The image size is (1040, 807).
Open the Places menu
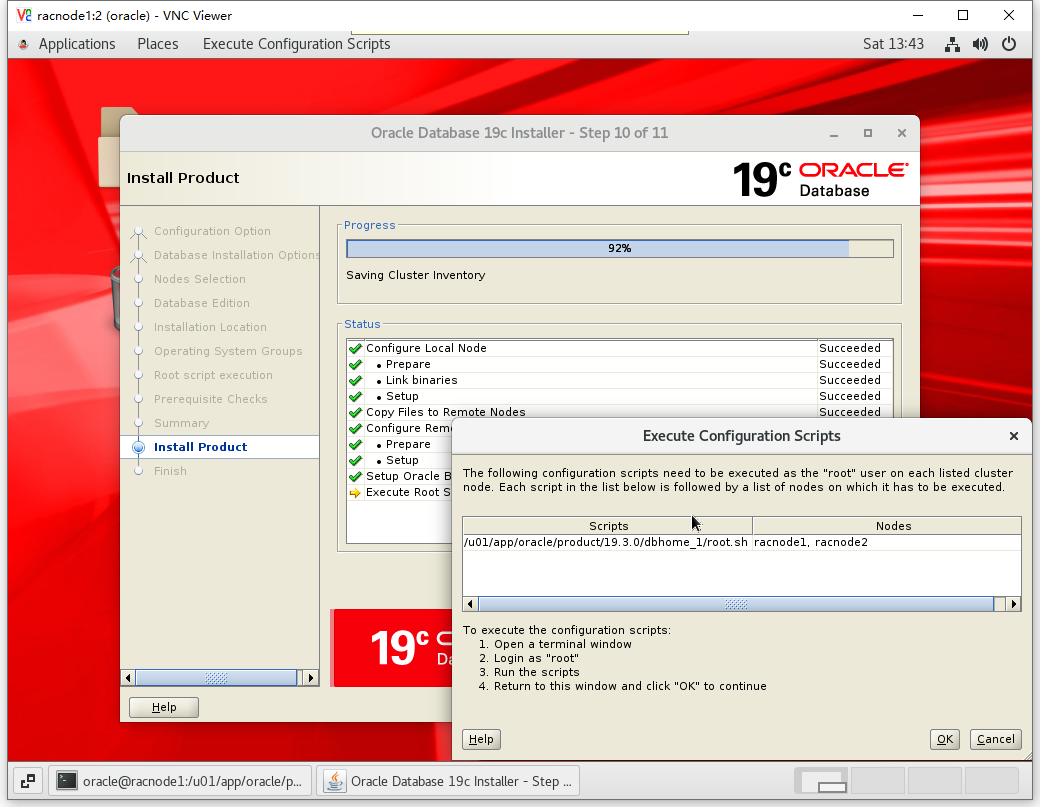tap(158, 44)
